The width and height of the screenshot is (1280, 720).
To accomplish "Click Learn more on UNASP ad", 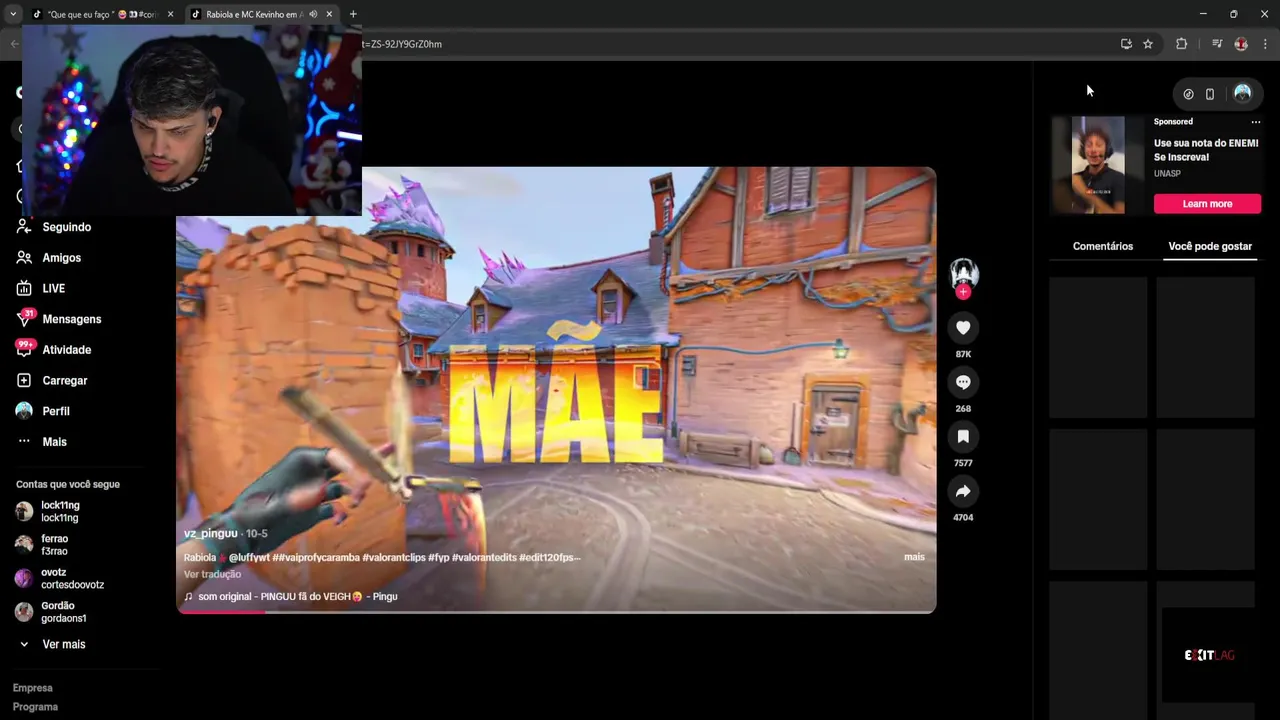I will pos(1207,204).
